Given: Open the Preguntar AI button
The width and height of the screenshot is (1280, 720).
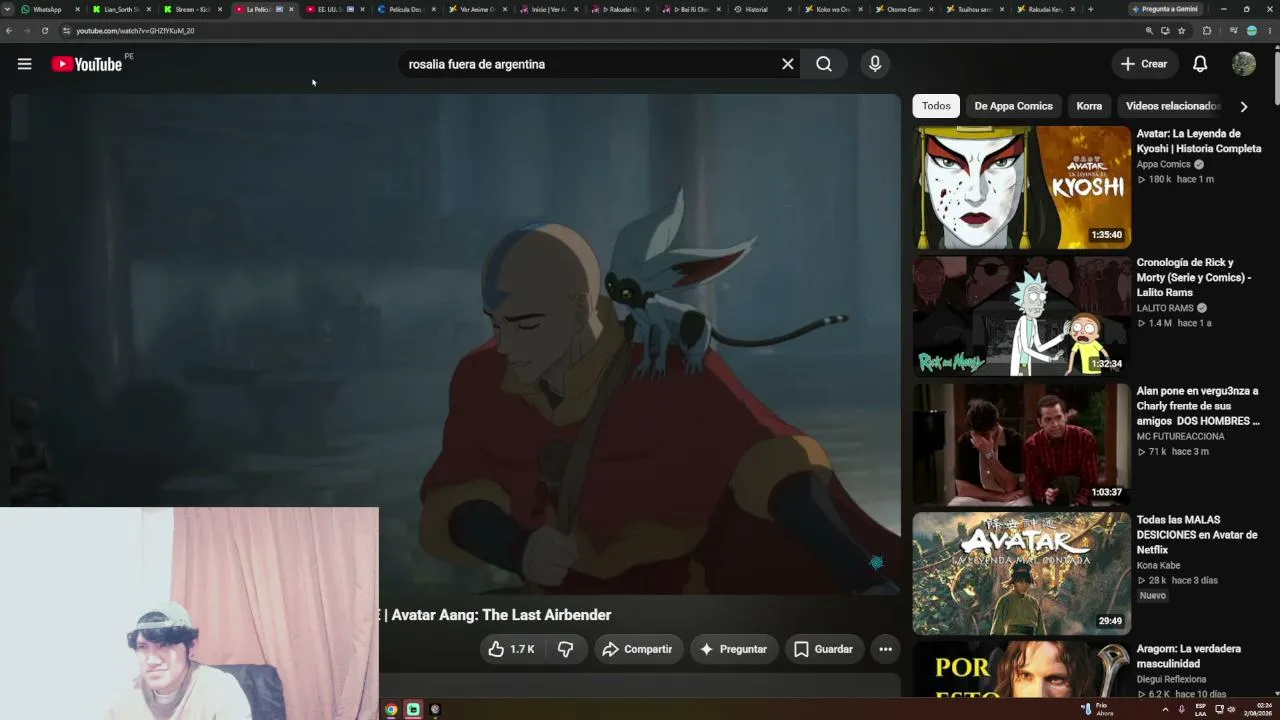Looking at the screenshot, I should [733, 649].
